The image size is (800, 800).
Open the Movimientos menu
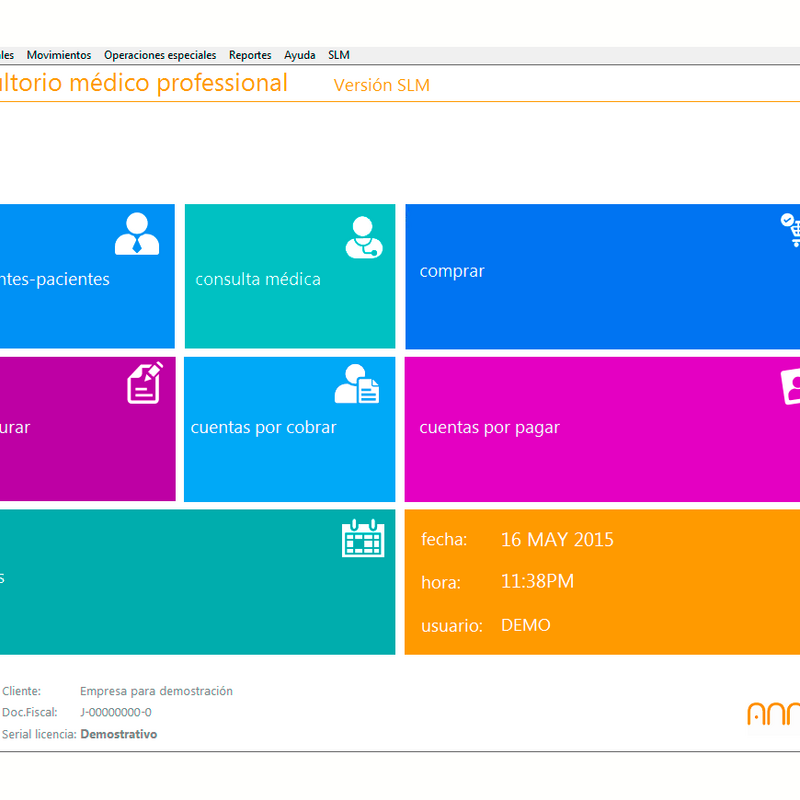click(59, 55)
